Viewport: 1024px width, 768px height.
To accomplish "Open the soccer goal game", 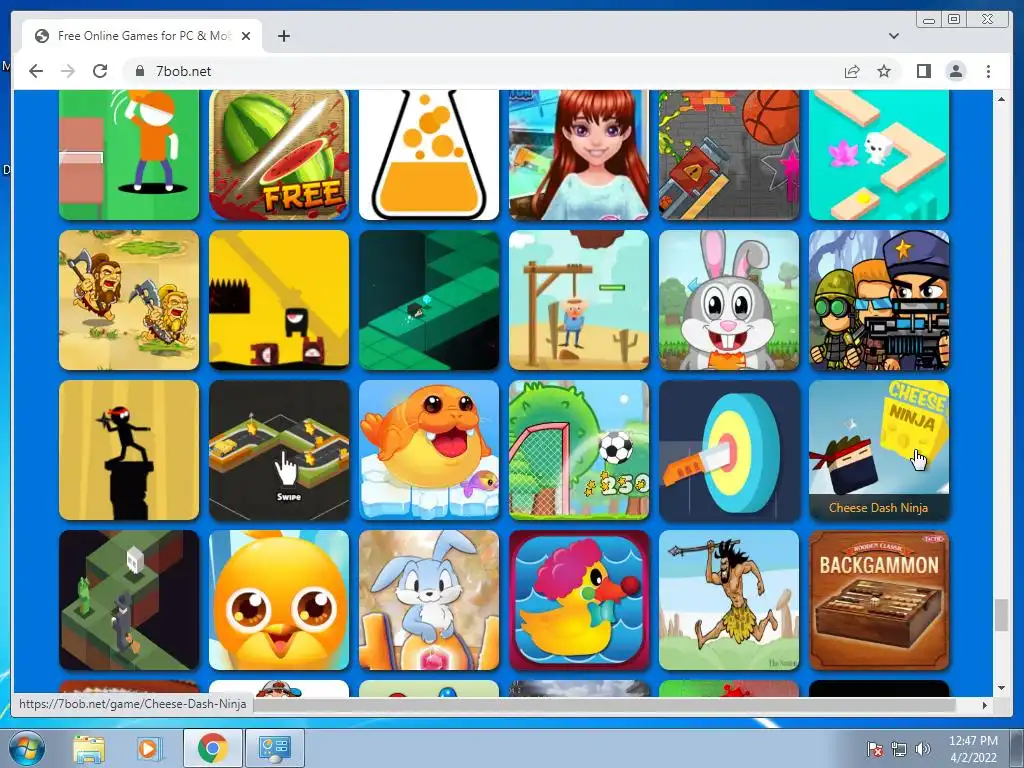I will [579, 450].
